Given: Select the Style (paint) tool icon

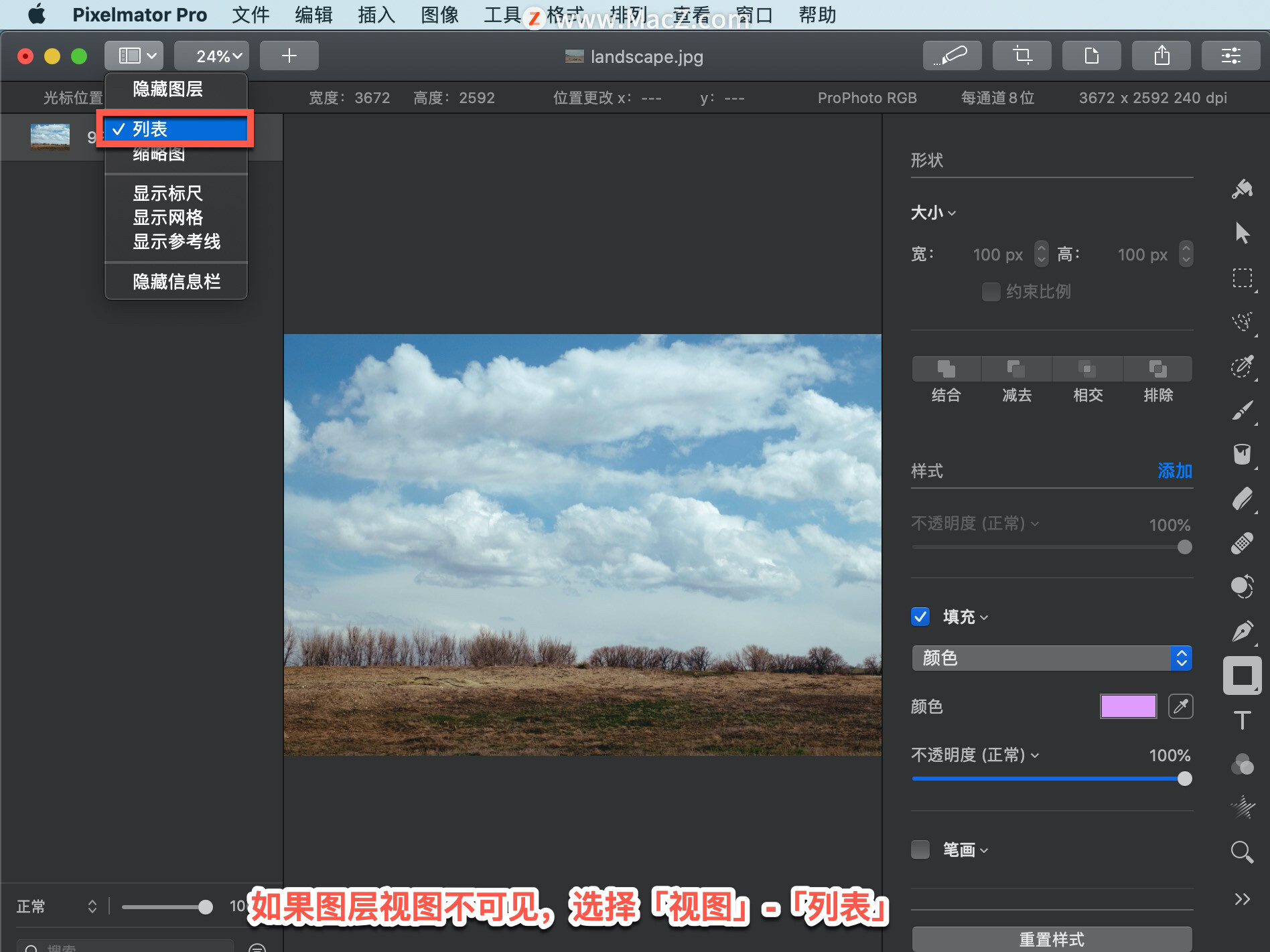Looking at the screenshot, I should [1242, 189].
